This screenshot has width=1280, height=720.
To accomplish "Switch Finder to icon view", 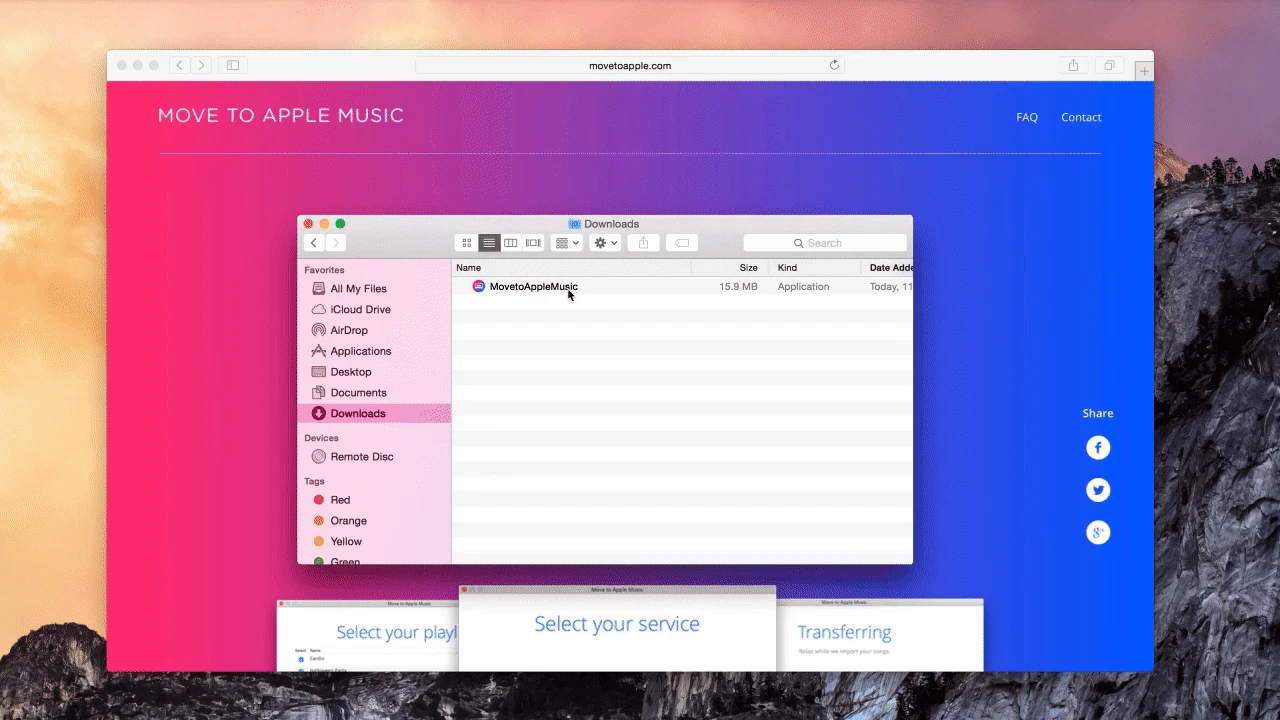I will 467,243.
